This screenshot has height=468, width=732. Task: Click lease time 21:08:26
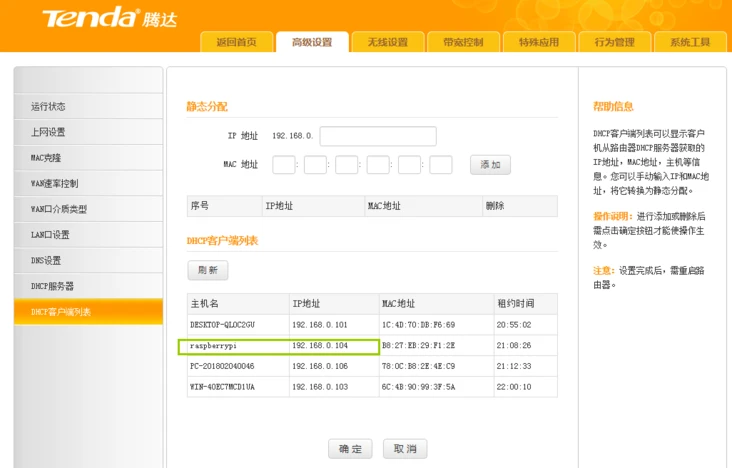[514, 346]
